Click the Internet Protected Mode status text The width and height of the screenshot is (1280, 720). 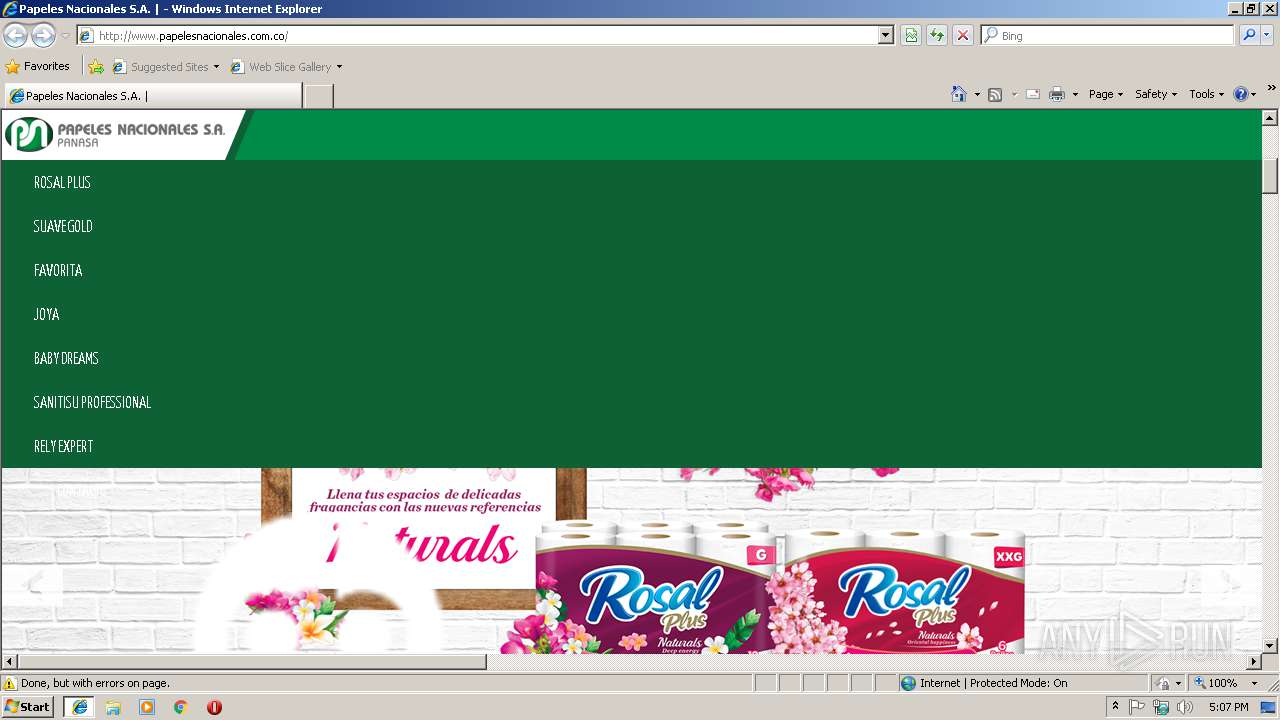coord(993,683)
